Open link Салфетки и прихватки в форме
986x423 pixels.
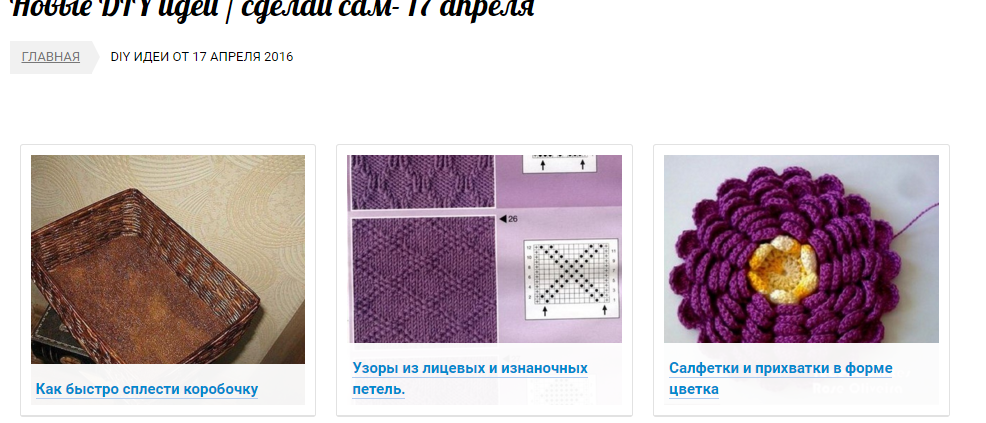click(780, 368)
